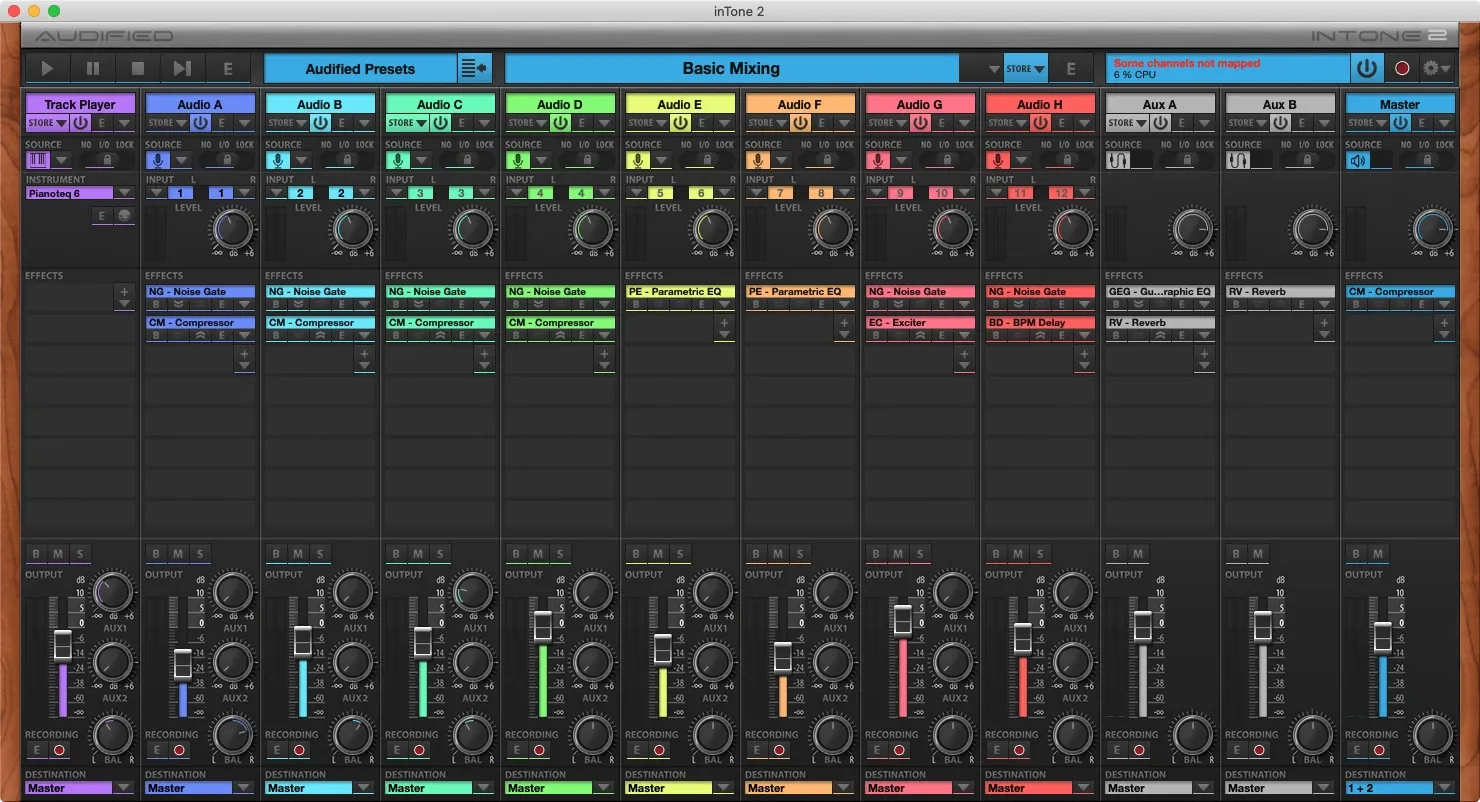Add a new effect on the Audio H channel
1480x802 pixels.
tap(1084, 354)
